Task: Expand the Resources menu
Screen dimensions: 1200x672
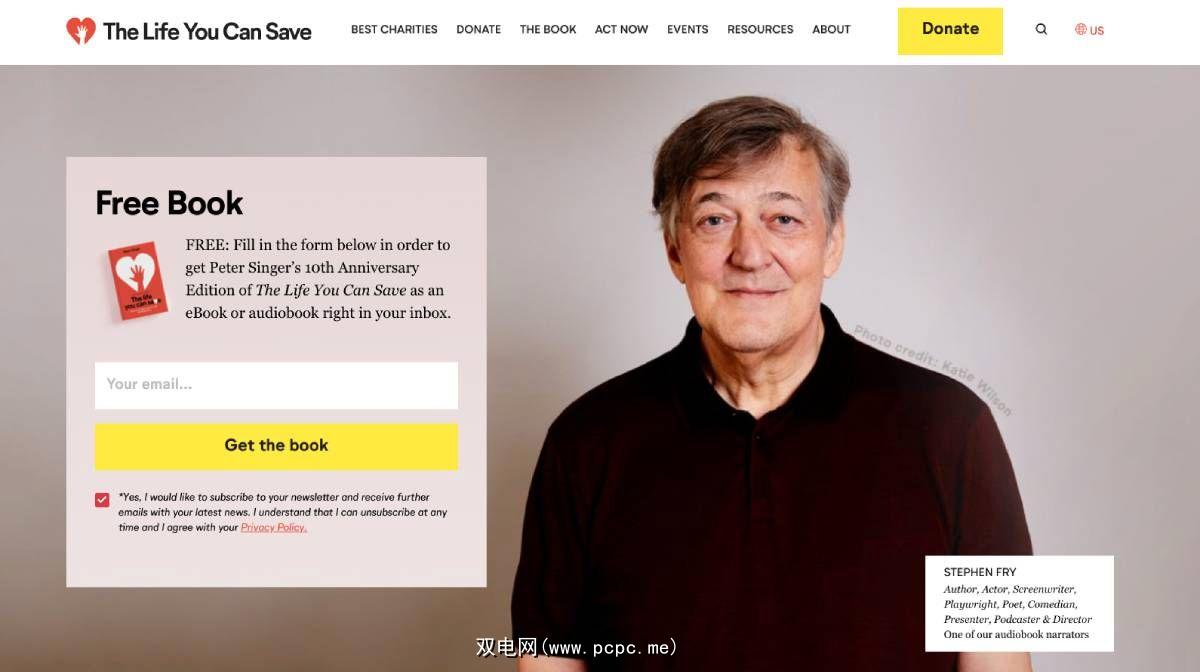Action: click(x=760, y=30)
